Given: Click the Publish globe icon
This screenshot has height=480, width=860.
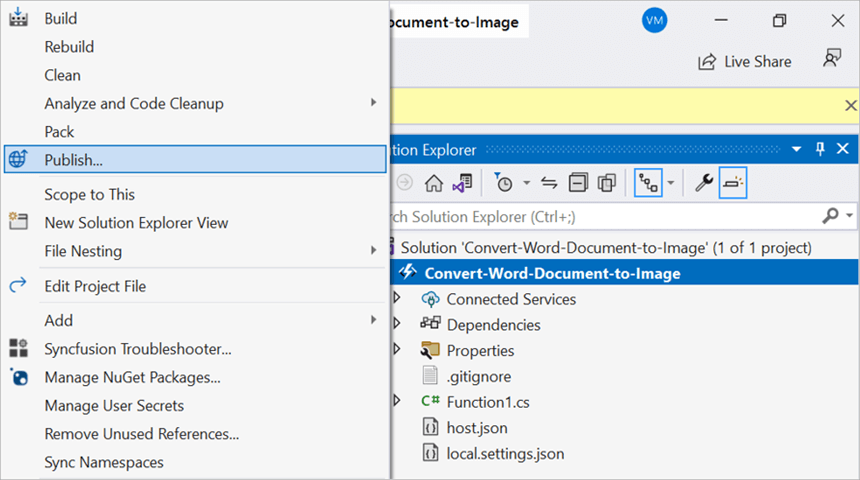Looking at the screenshot, I should click(18, 159).
